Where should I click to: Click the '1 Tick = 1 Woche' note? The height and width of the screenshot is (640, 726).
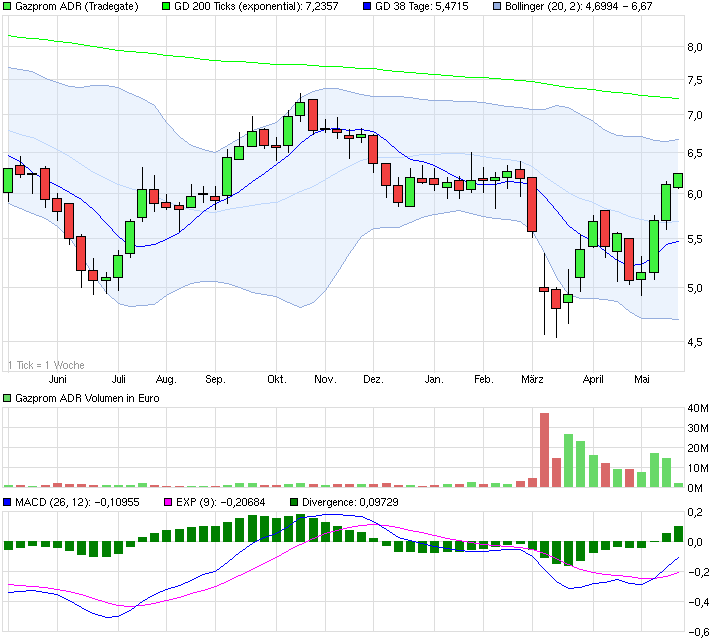tap(46, 365)
